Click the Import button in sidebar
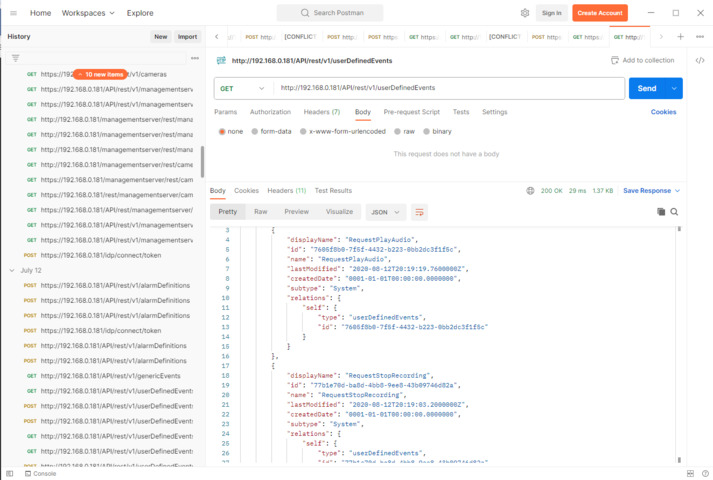 click(x=187, y=37)
